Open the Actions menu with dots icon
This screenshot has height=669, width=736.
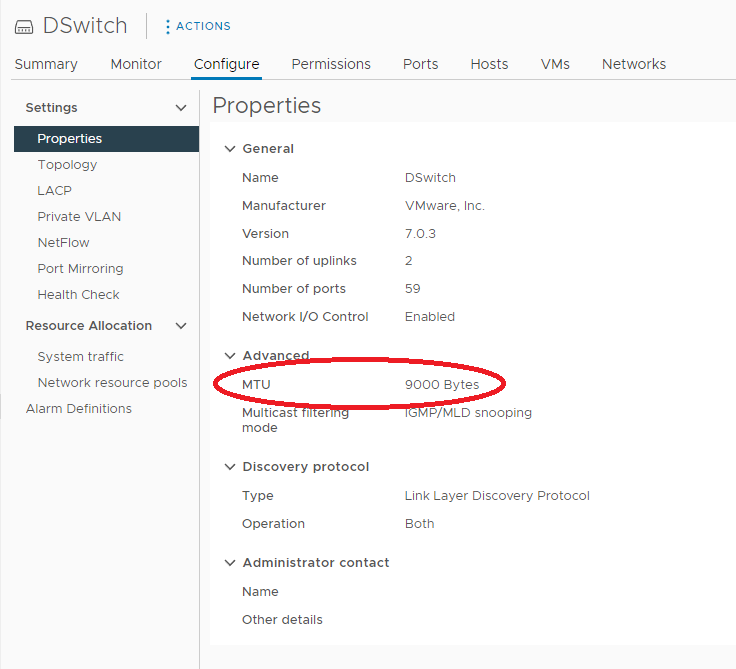point(197,26)
